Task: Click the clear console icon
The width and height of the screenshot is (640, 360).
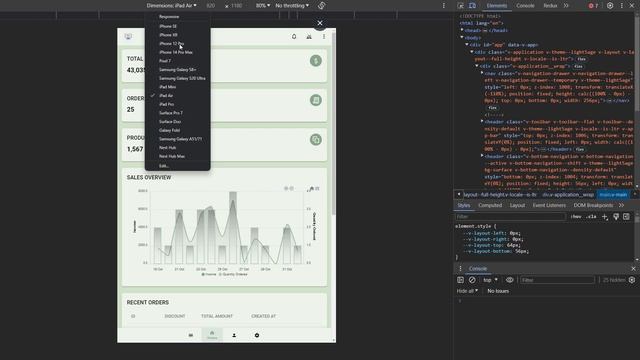Action: tap(472, 280)
